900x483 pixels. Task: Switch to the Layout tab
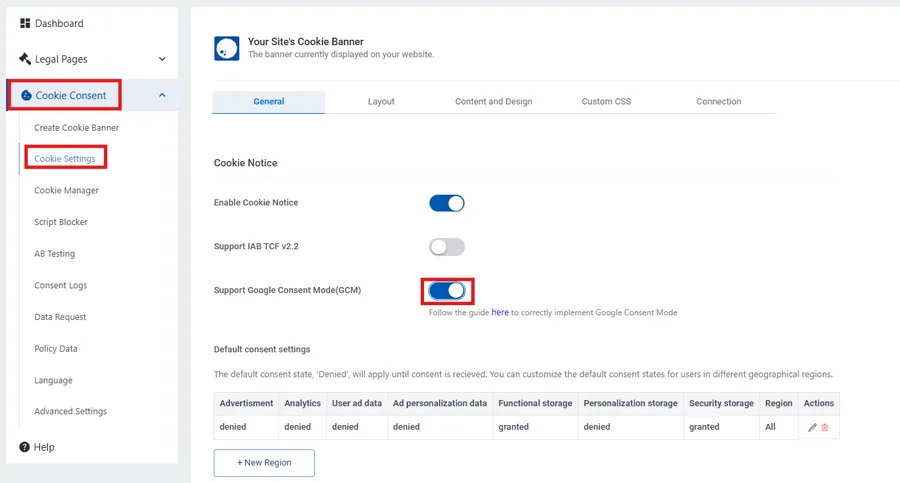click(x=381, y=102)
